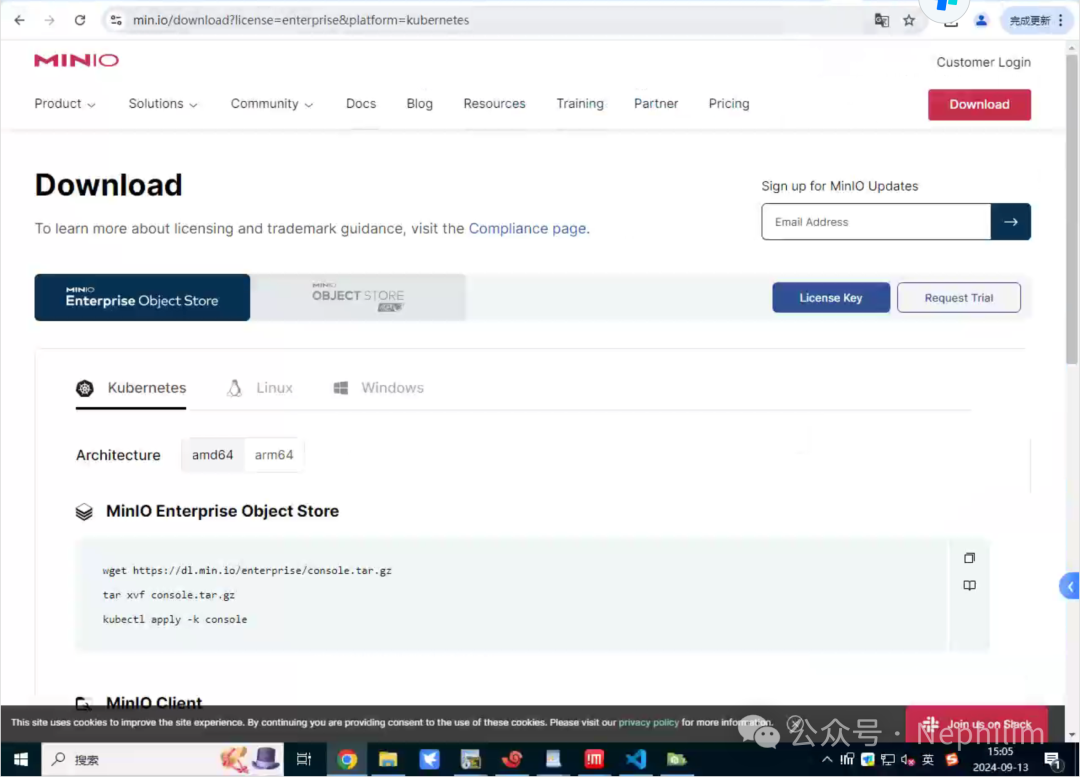Click the tar xvf console.tar.gz line

169,594
